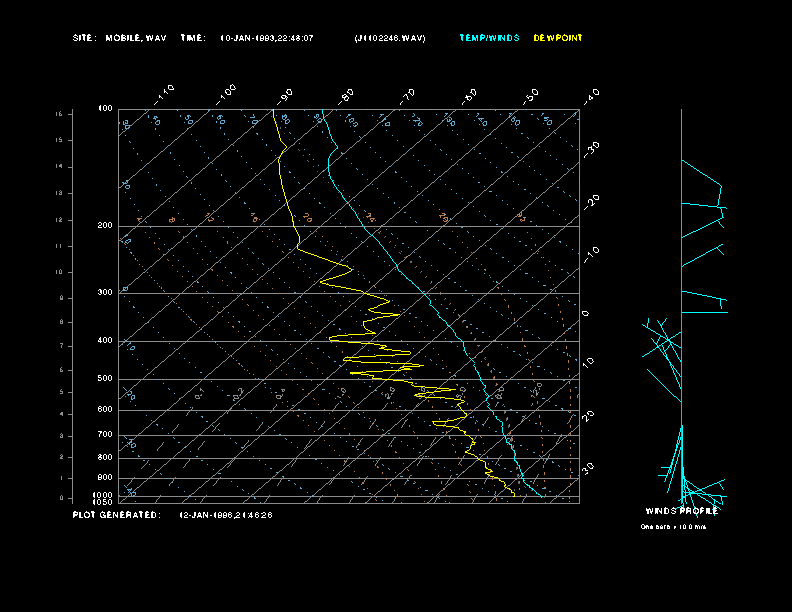Click the '800' pressure axis label
Viewport: 792px width, 612px height.
click(105, 457)
